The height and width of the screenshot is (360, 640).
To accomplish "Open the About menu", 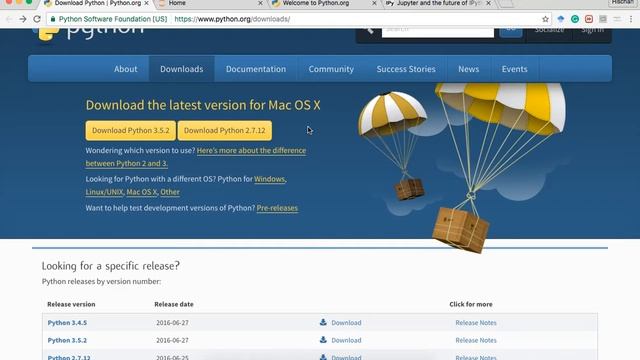I will [x=126, y=69].
